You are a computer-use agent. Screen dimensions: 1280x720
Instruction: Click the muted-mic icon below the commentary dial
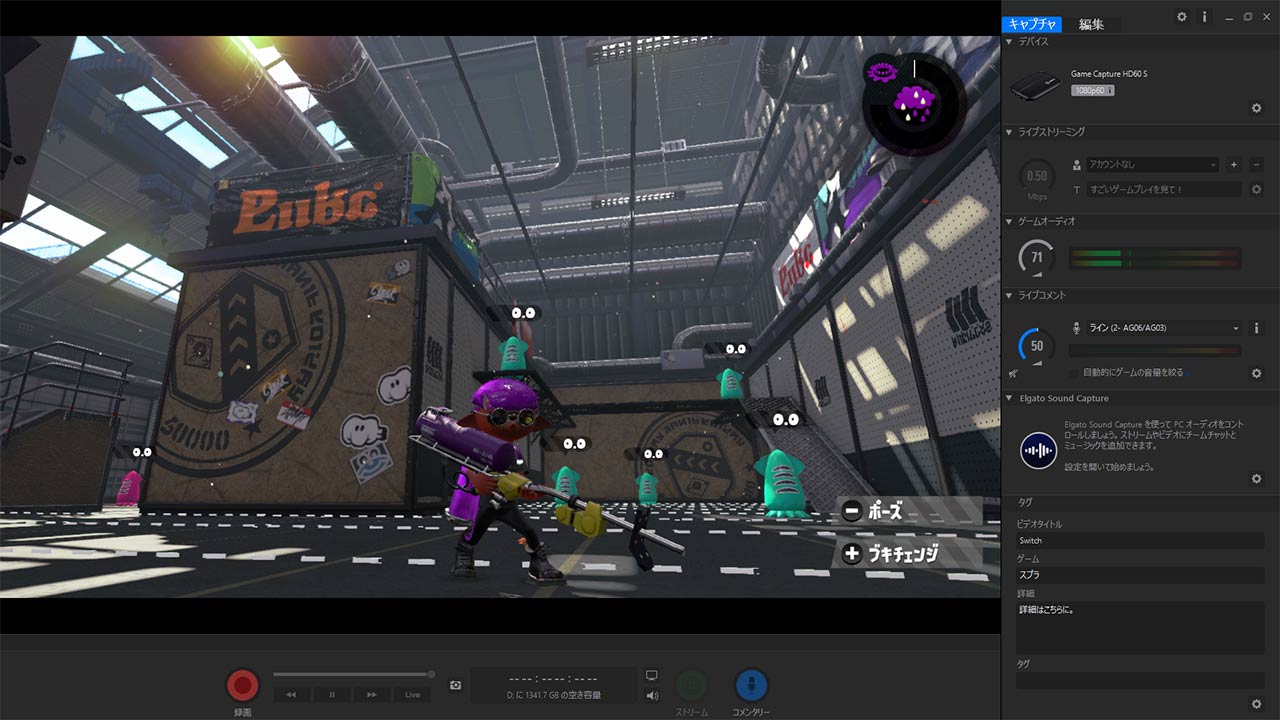1015,373
